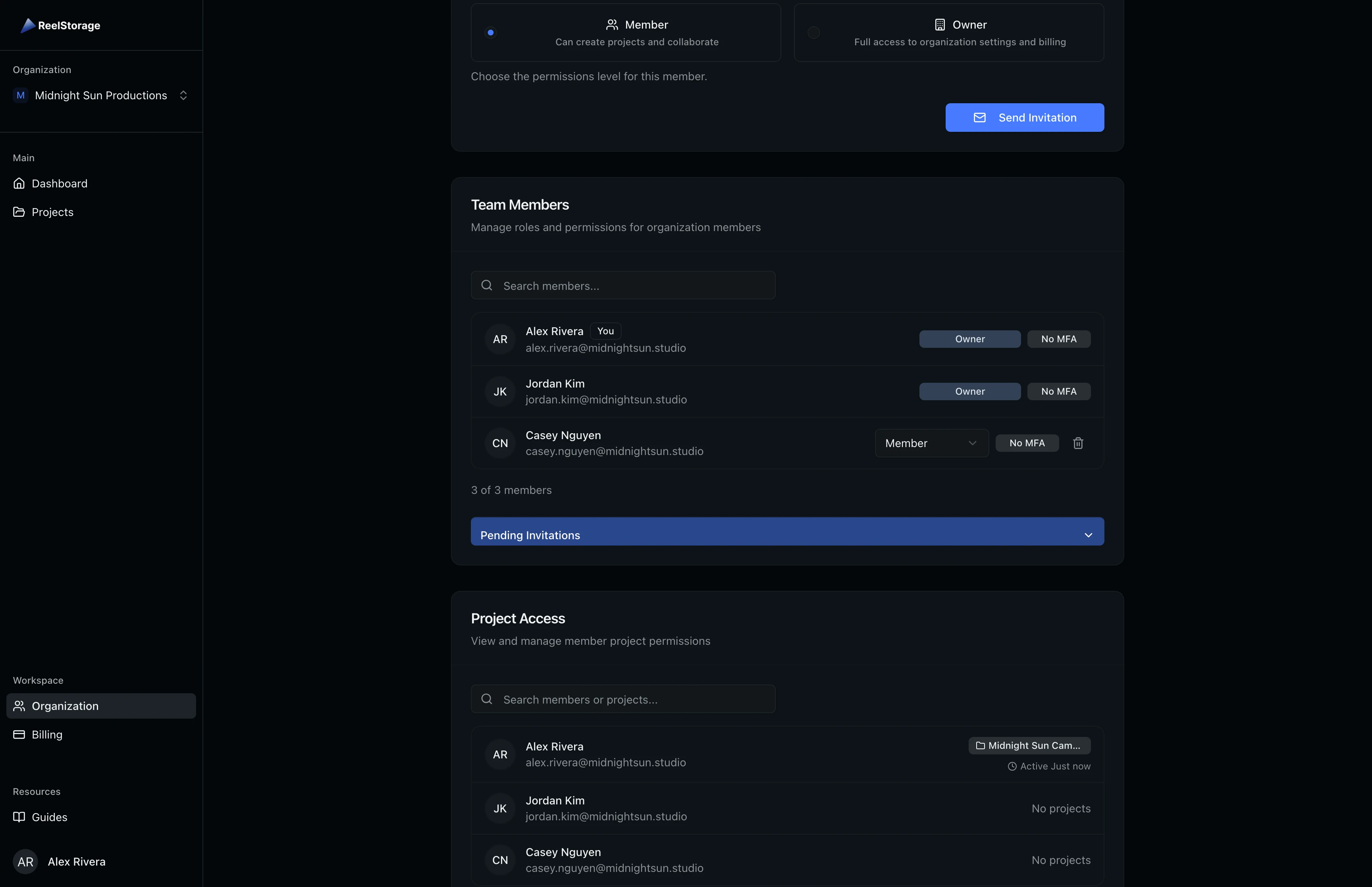Click the Projects folder icon in sidebar
Image resolution: width=1372 pixels, height=887 pixels.
pyautogui.click(x=19, y=212)
